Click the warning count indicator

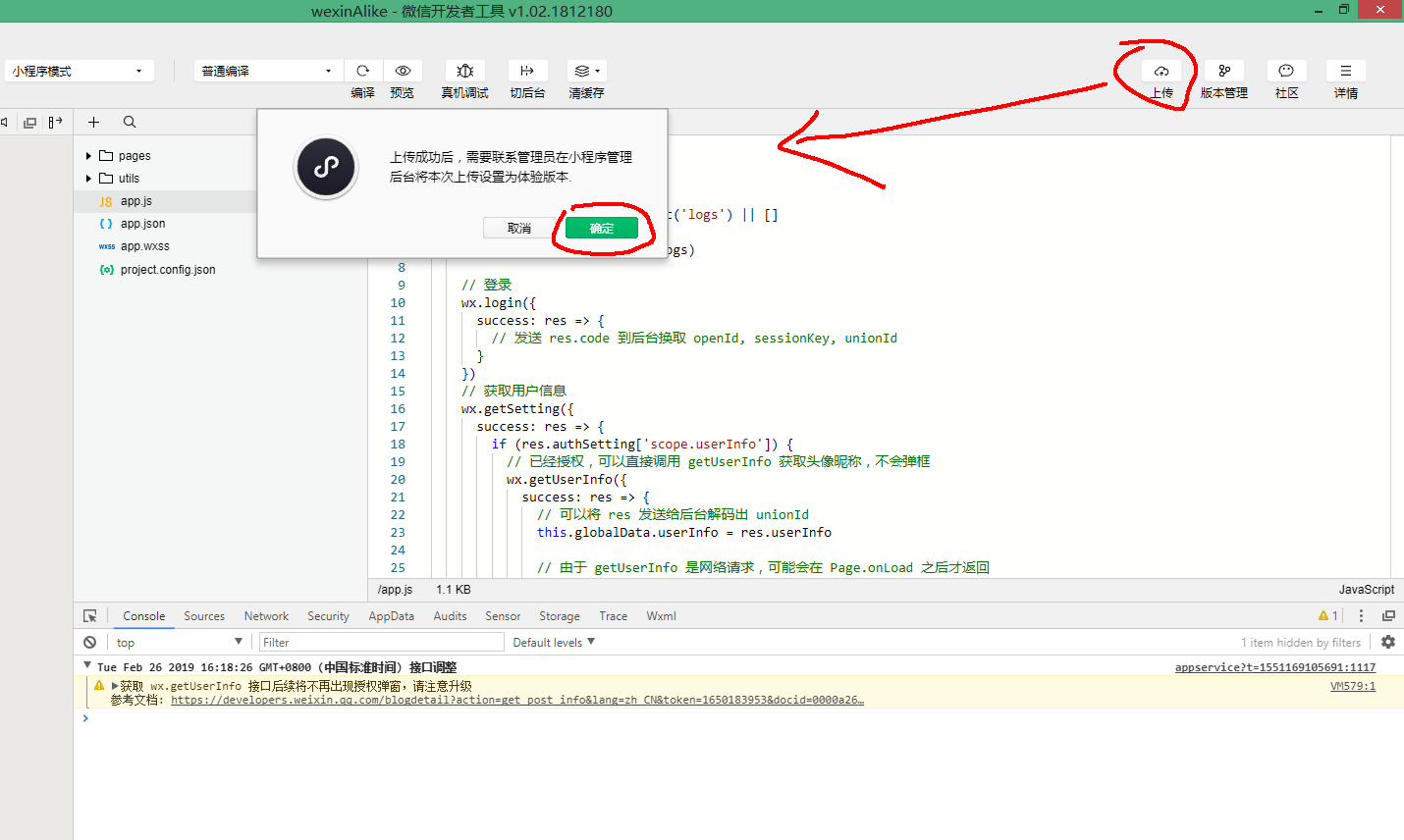click(x=1328, y=616)
